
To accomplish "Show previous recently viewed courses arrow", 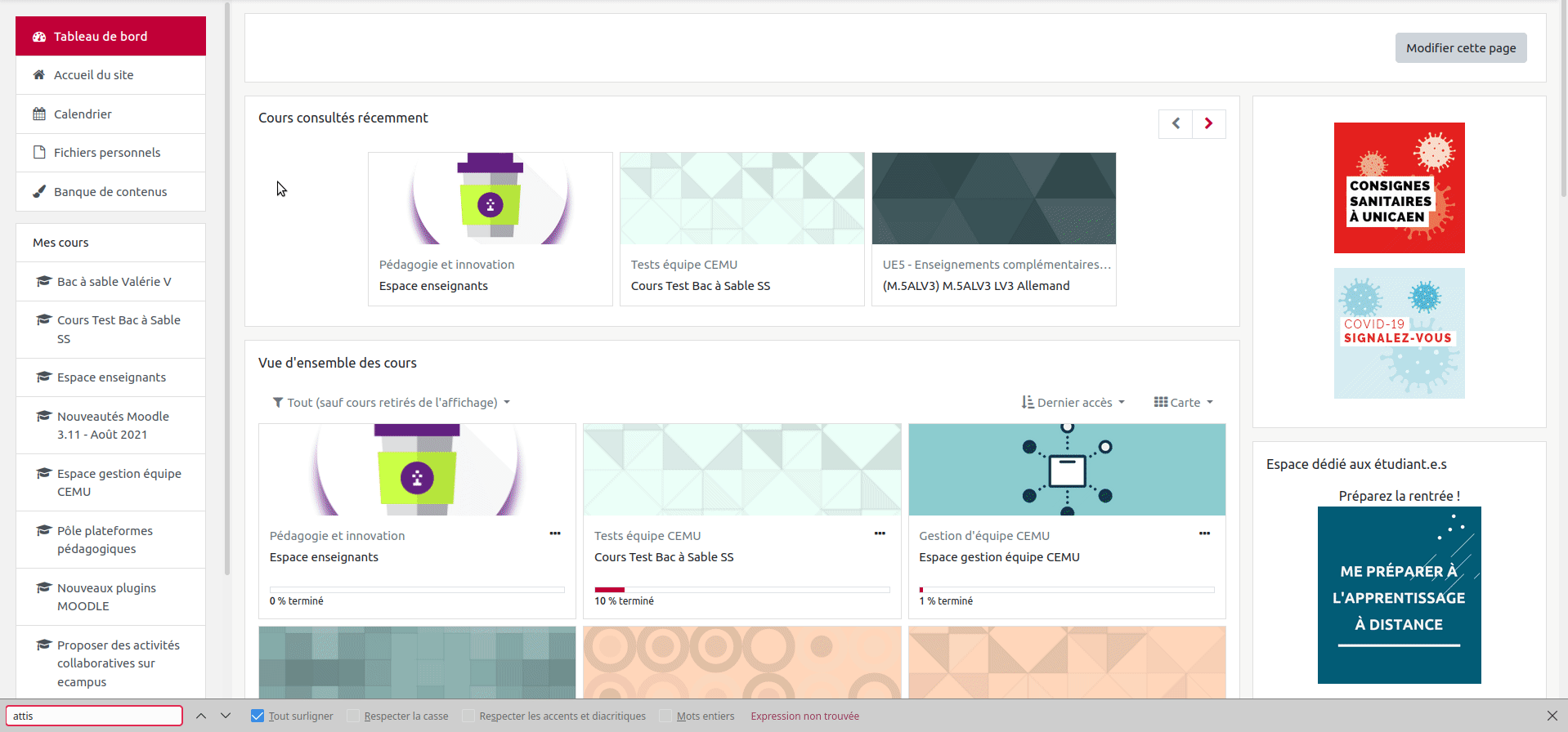I will (1176, 124).
